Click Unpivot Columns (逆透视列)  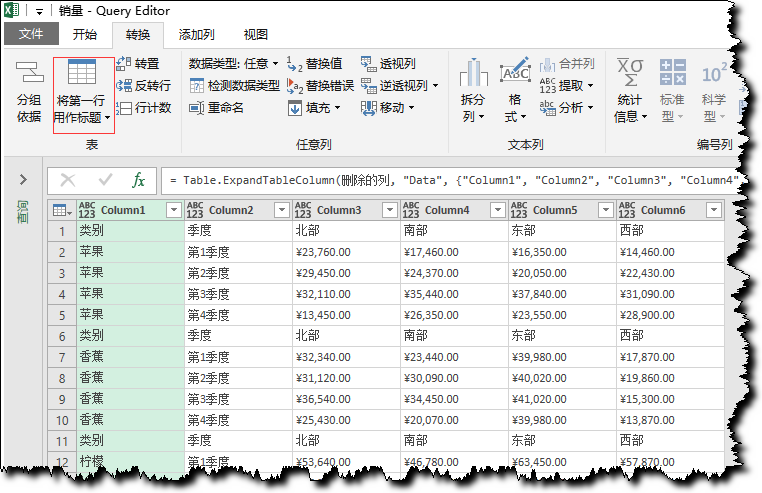[x=399, y=86]
